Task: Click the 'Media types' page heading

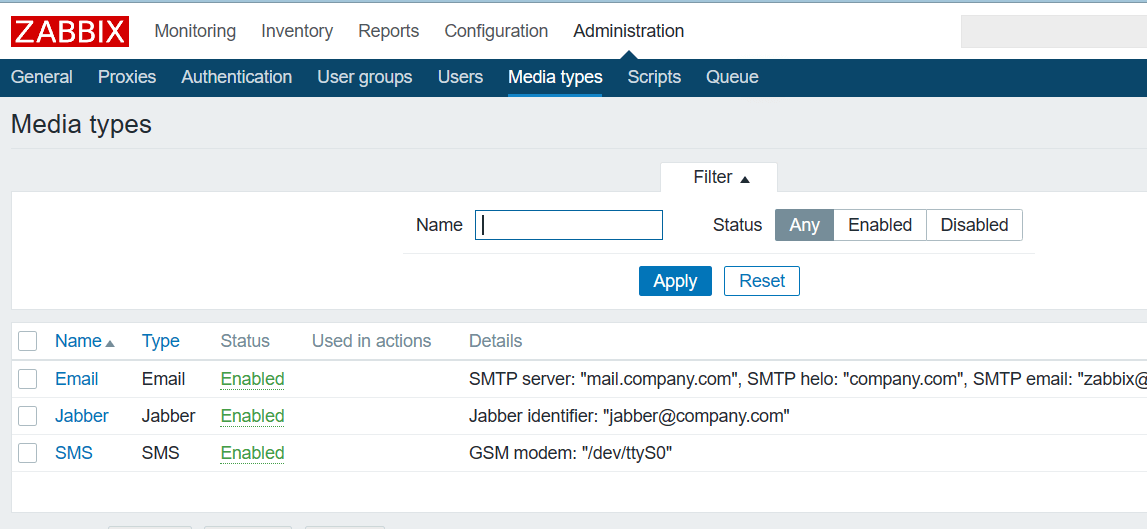Action: [x=81, y=124]
